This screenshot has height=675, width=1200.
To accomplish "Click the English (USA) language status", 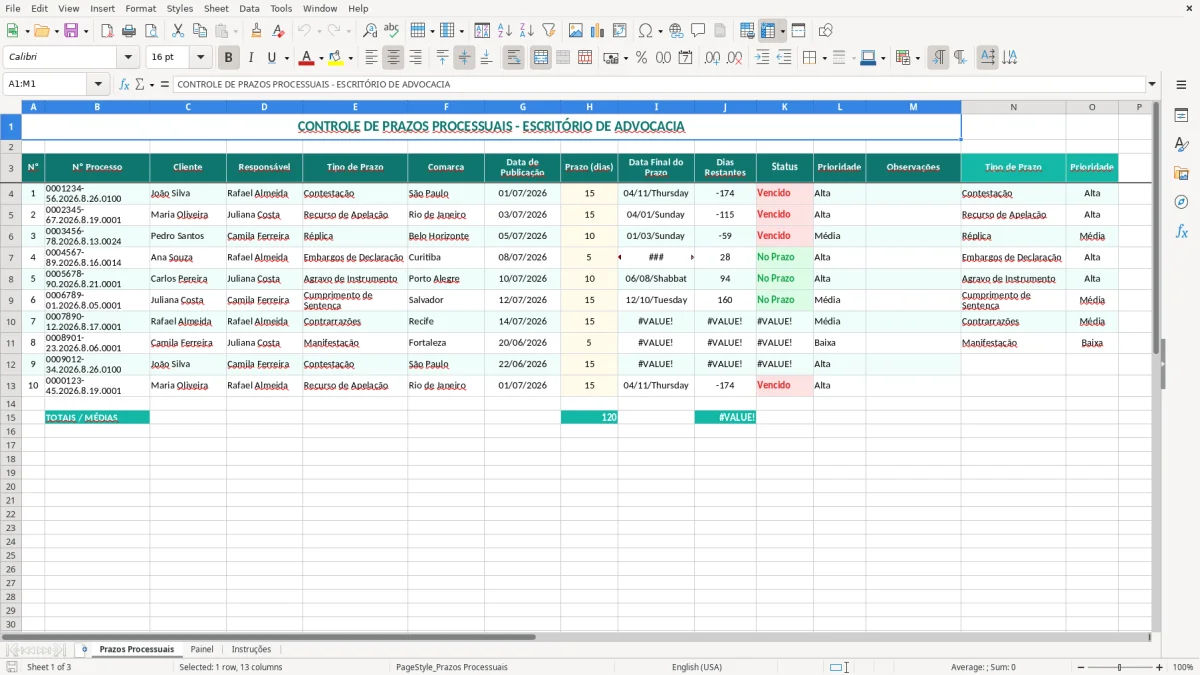I will coord(697,667).
